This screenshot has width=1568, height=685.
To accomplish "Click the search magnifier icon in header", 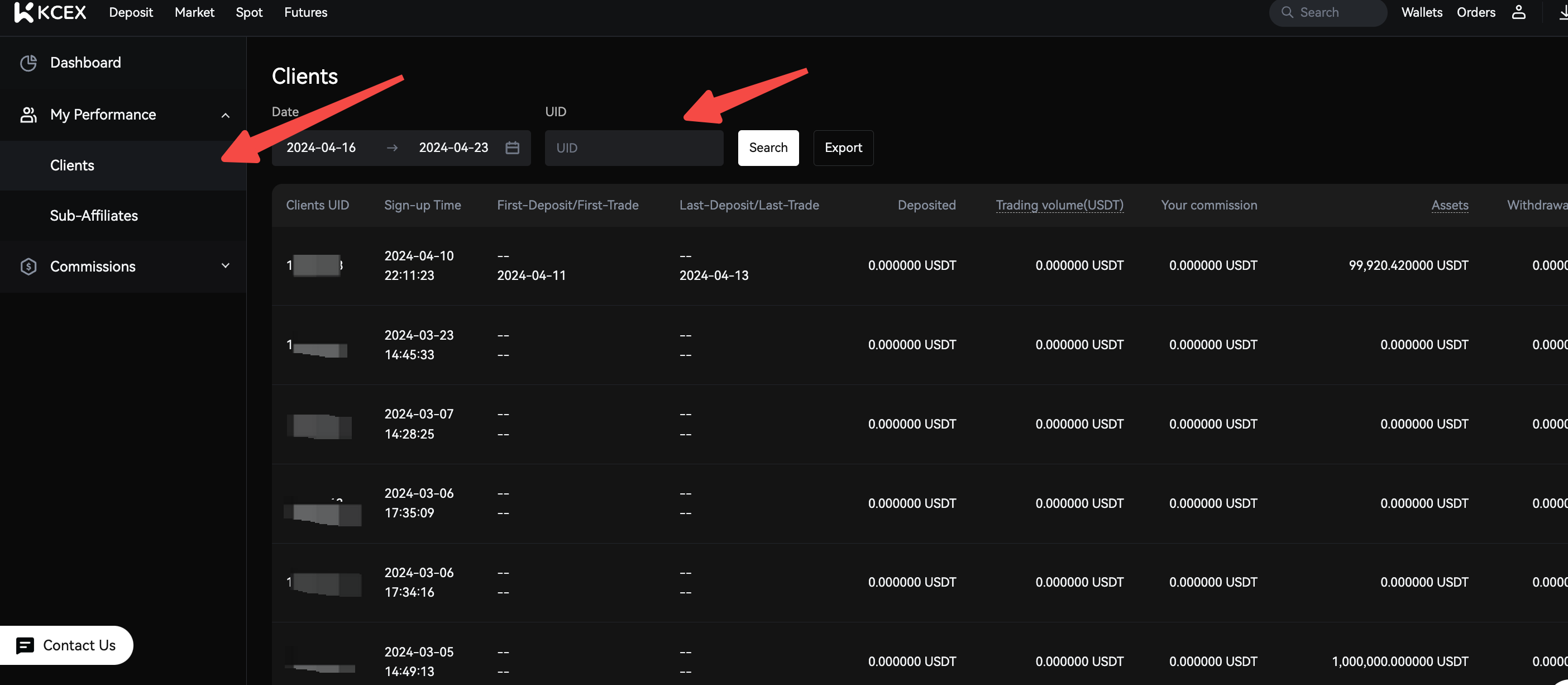I will 1287,12.
